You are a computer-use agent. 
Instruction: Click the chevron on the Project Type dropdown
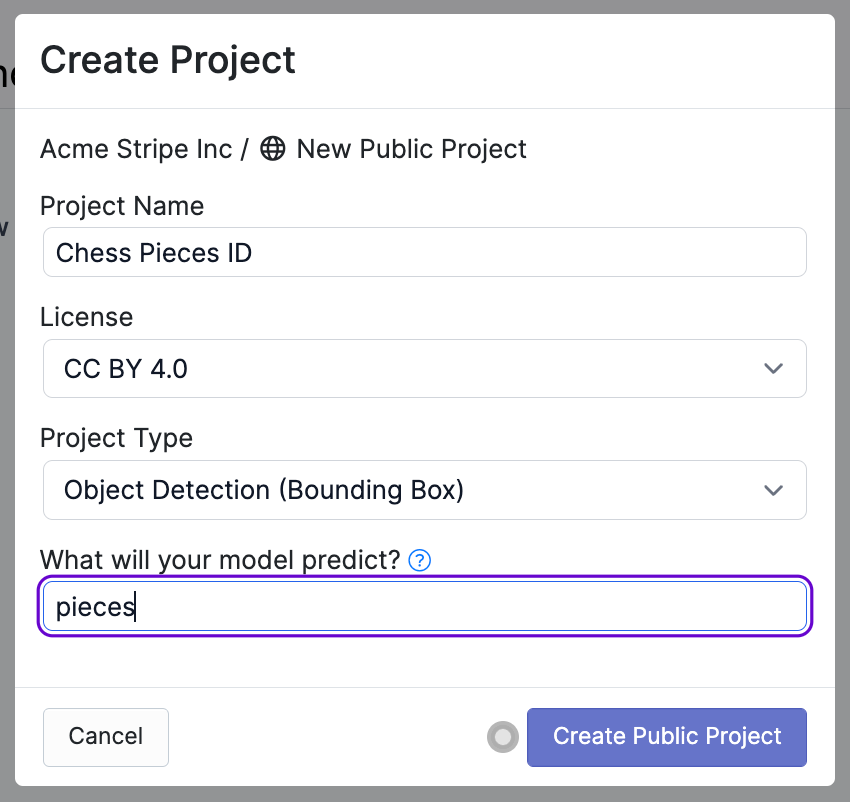pyautogui.click(x=773, y=490)
